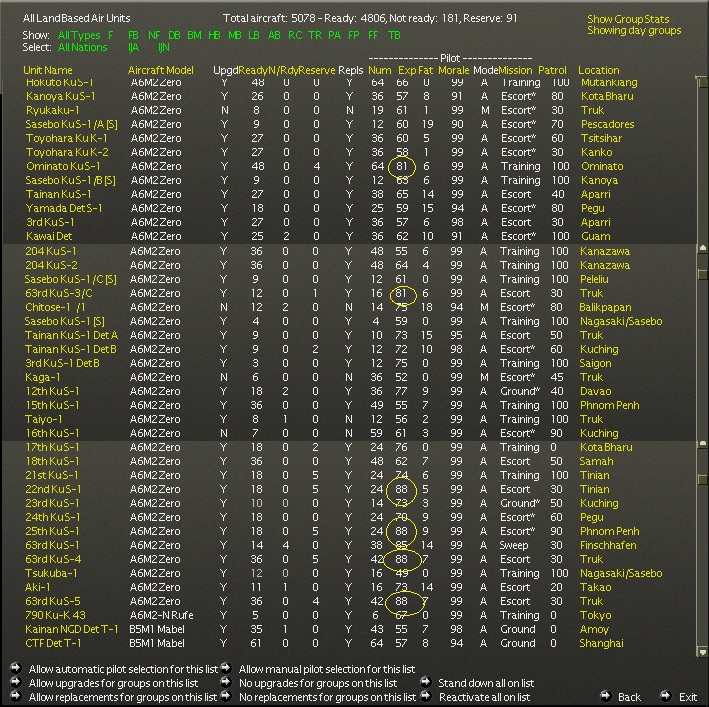The width and height of the screenshot is (709, 707).
Task: Go to location Balikpapan
Action: (x=605, y=307)
